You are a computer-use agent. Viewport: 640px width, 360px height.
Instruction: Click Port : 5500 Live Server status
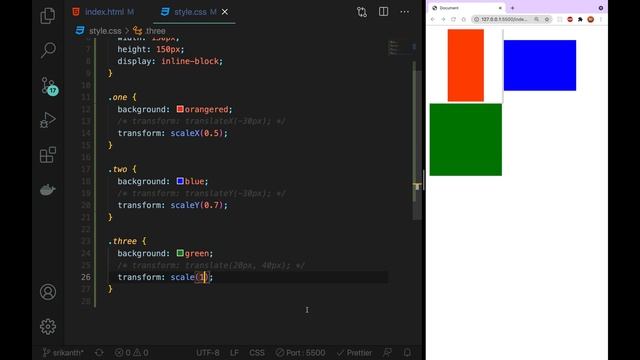click(x=300, y=353)
